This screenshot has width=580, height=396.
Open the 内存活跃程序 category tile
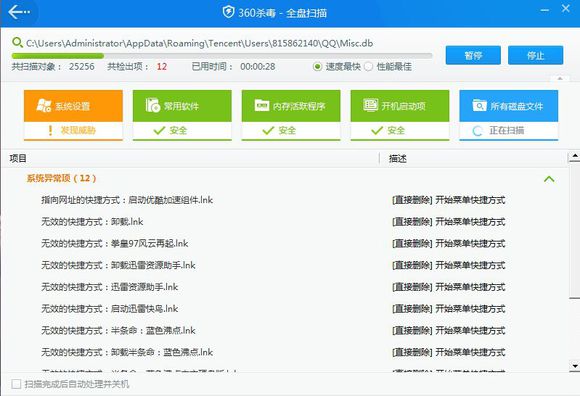291,115
